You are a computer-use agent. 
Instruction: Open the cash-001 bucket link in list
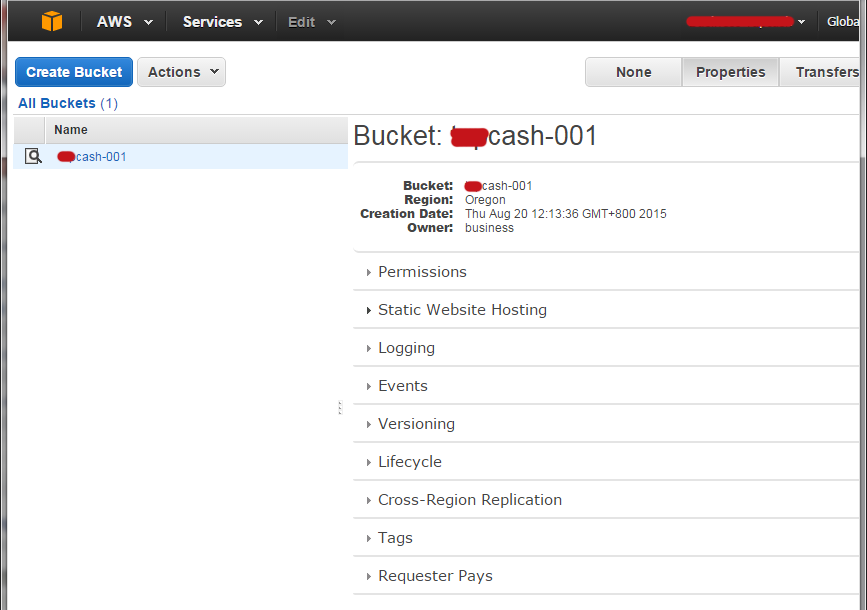[x=92, y=157]
